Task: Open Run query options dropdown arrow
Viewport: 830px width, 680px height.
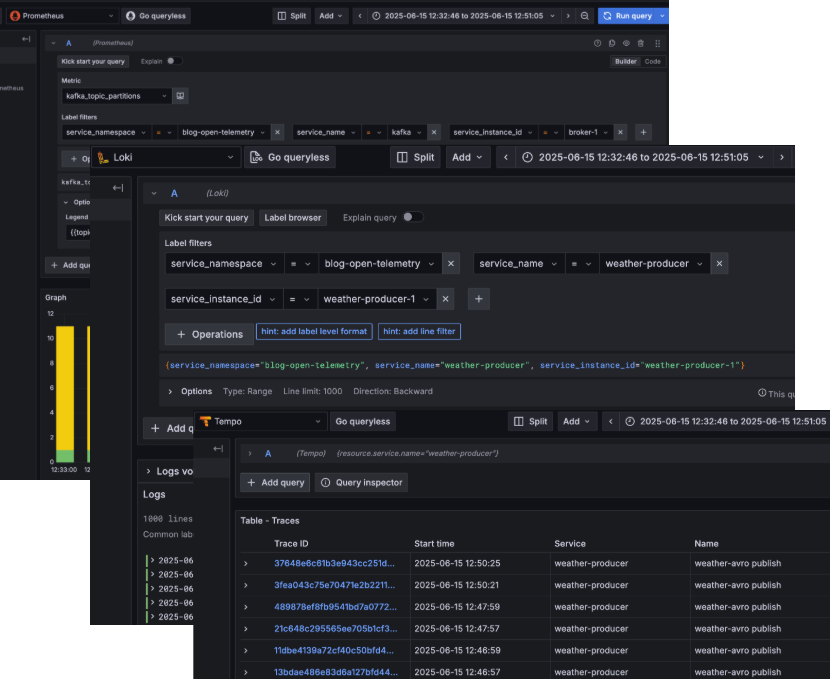Action: pos(662,16)
